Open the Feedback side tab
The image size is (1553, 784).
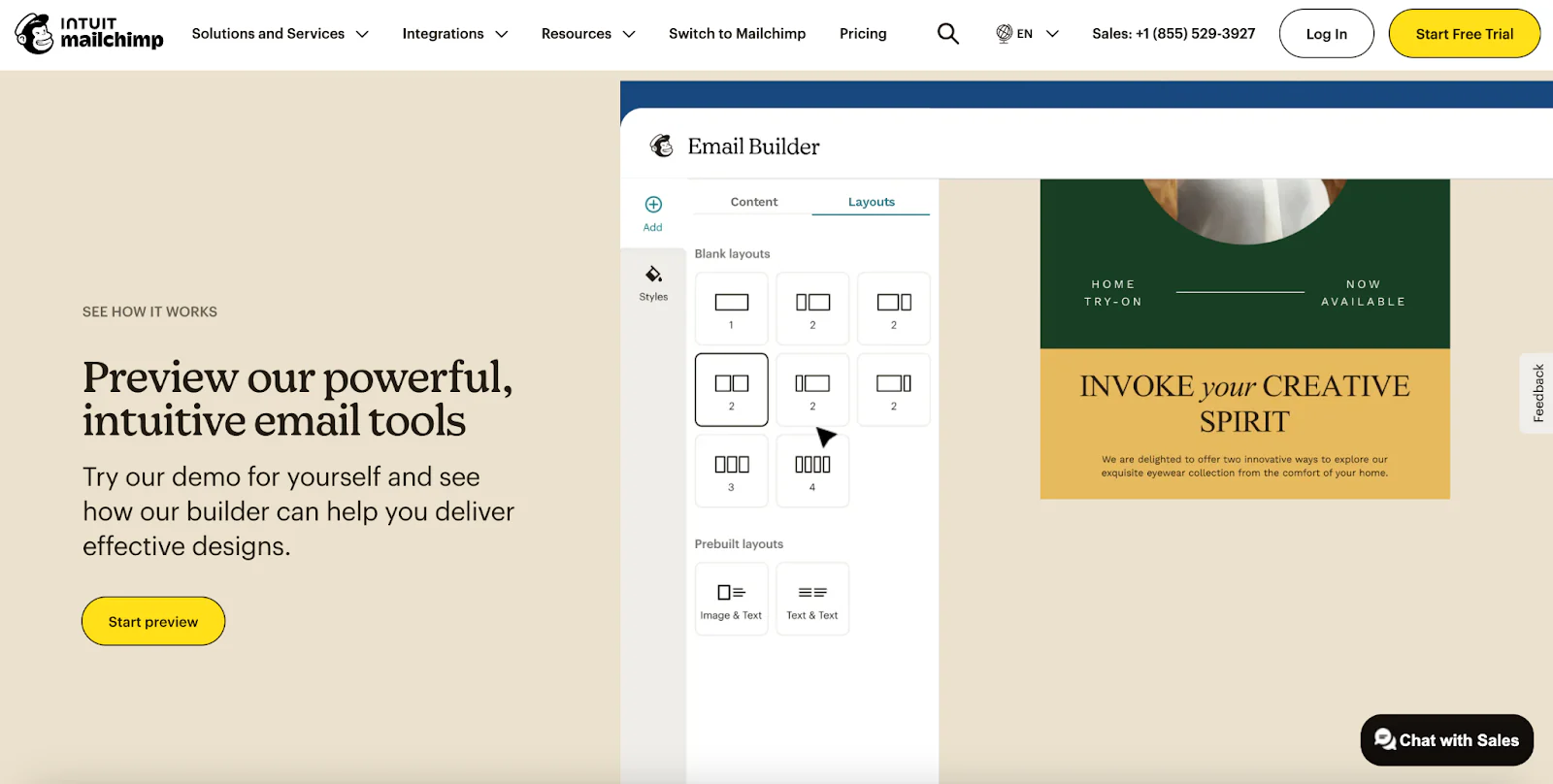pyautogui.click(x=1537, y=393)
